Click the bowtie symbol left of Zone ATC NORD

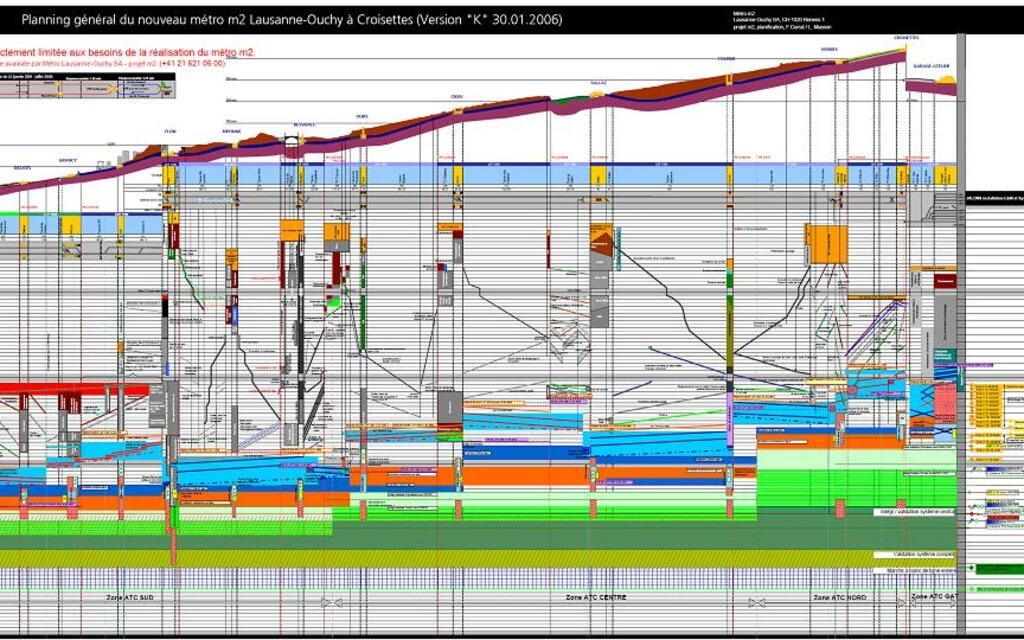click(757, 602)
